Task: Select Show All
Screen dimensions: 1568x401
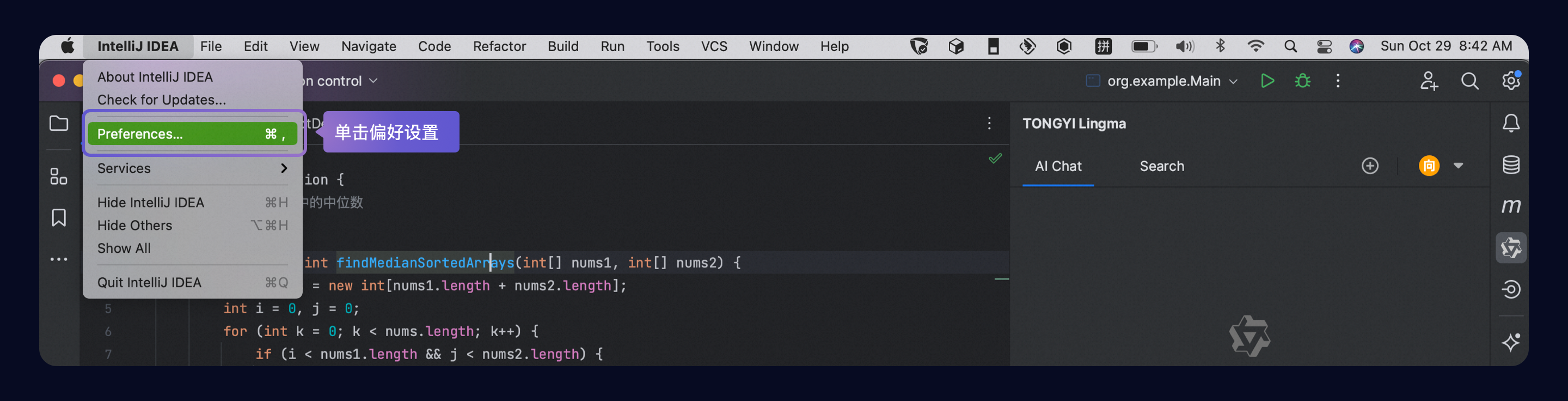Action: (x=192, y=248)
